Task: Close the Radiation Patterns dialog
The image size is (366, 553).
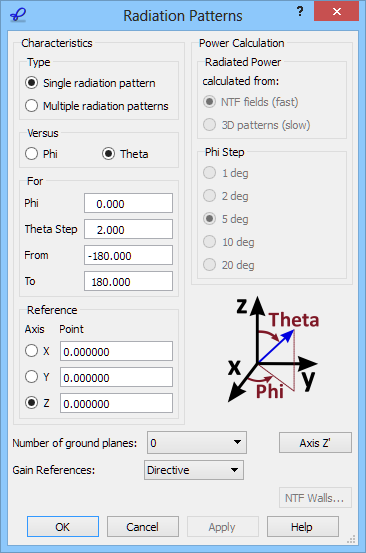Action: (x=336, y=12)
